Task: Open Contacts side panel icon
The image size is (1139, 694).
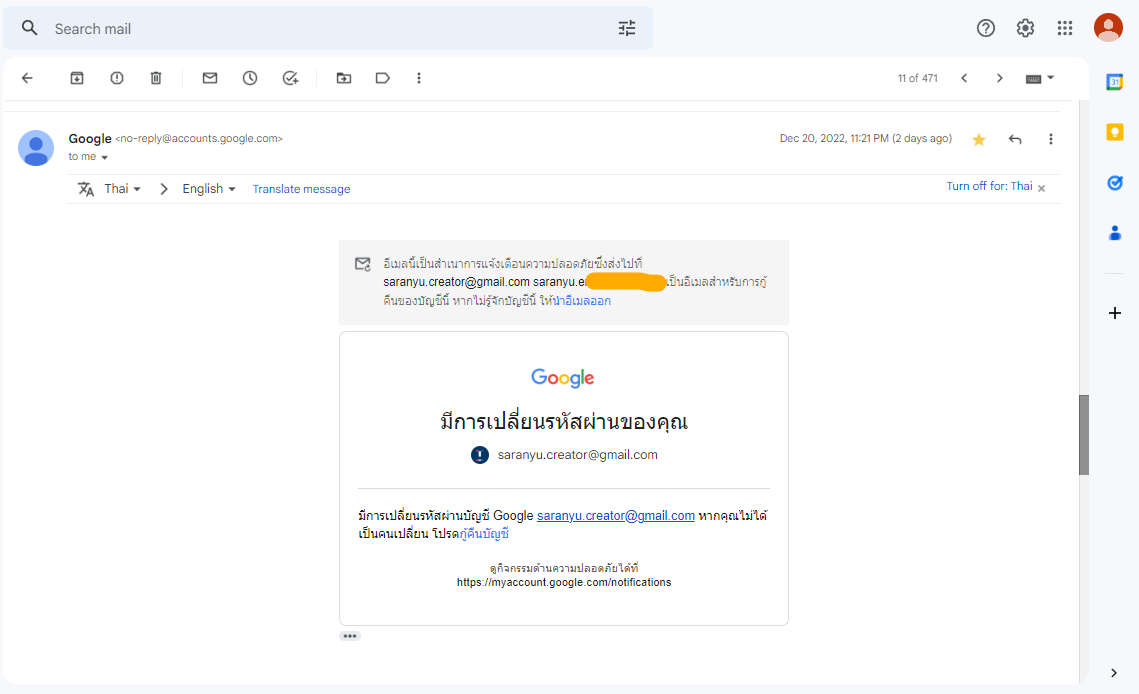Action: (1114, 233)
